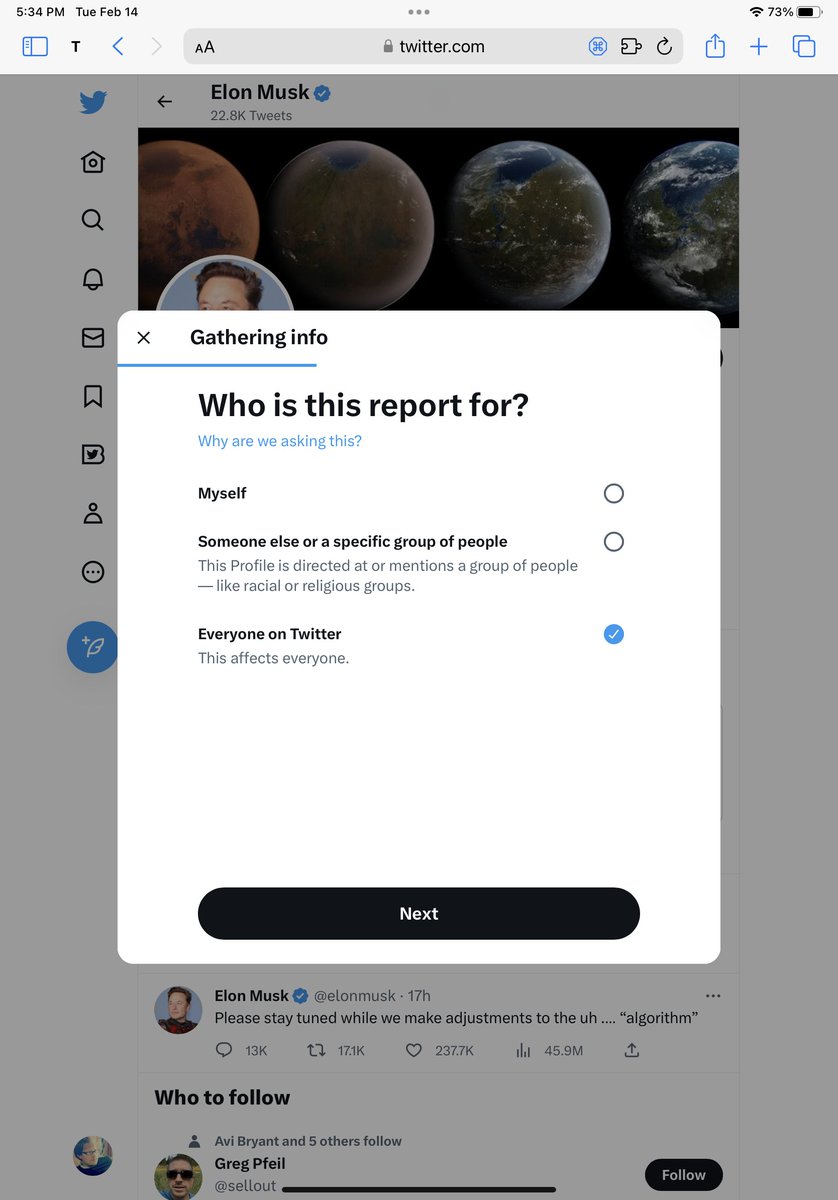The height and width of the screenshot is (1200, 838).
Task: Check the Wi-Fi status icon
Action: point(756,12)
